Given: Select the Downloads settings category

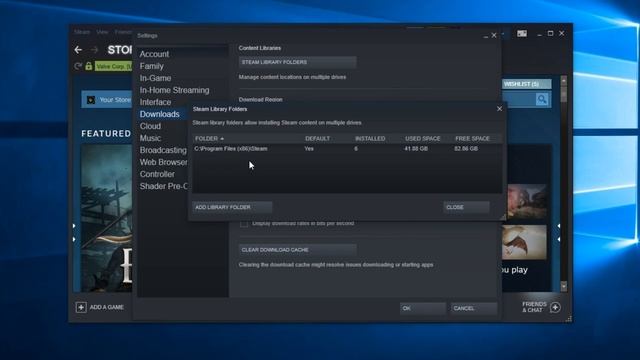Looking at the screenshot, I should (x=160, y=114).
